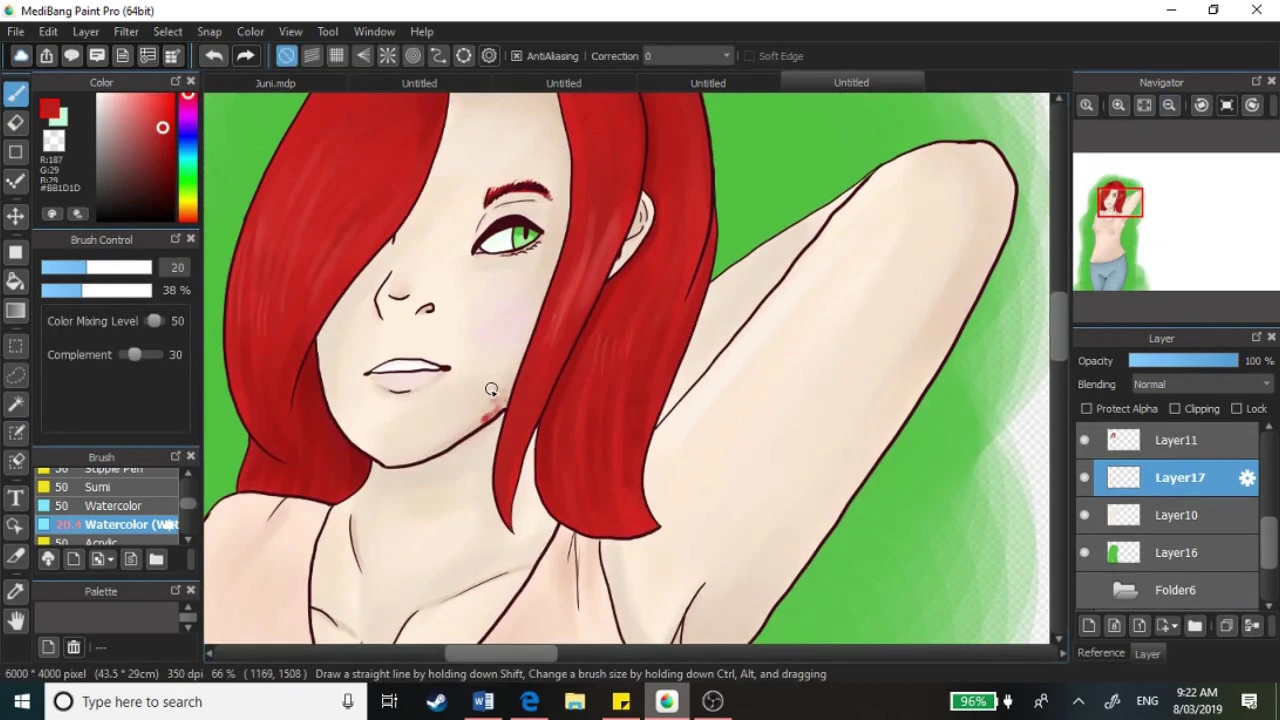1280x720 pixels.
Task: Hide Layer10 using its visibility dot
Action: pos(1085,515)
